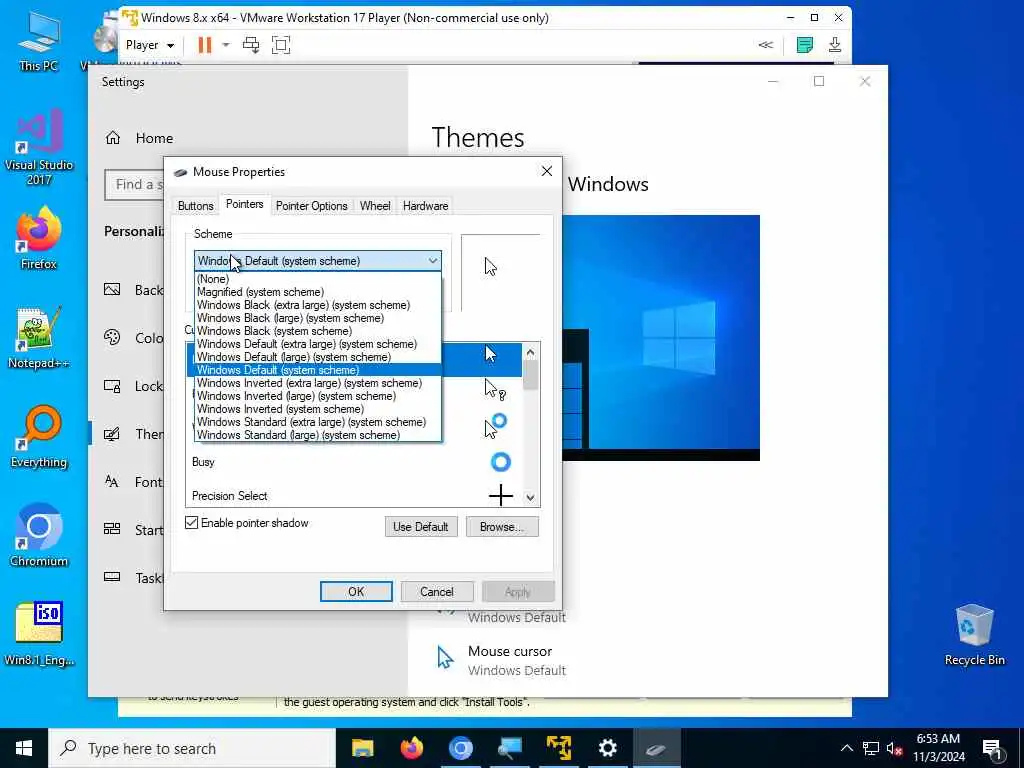This screenshot has width=1024, height=768.
Task: Open Everything search desktop shortcut
Action: (39, 436)
